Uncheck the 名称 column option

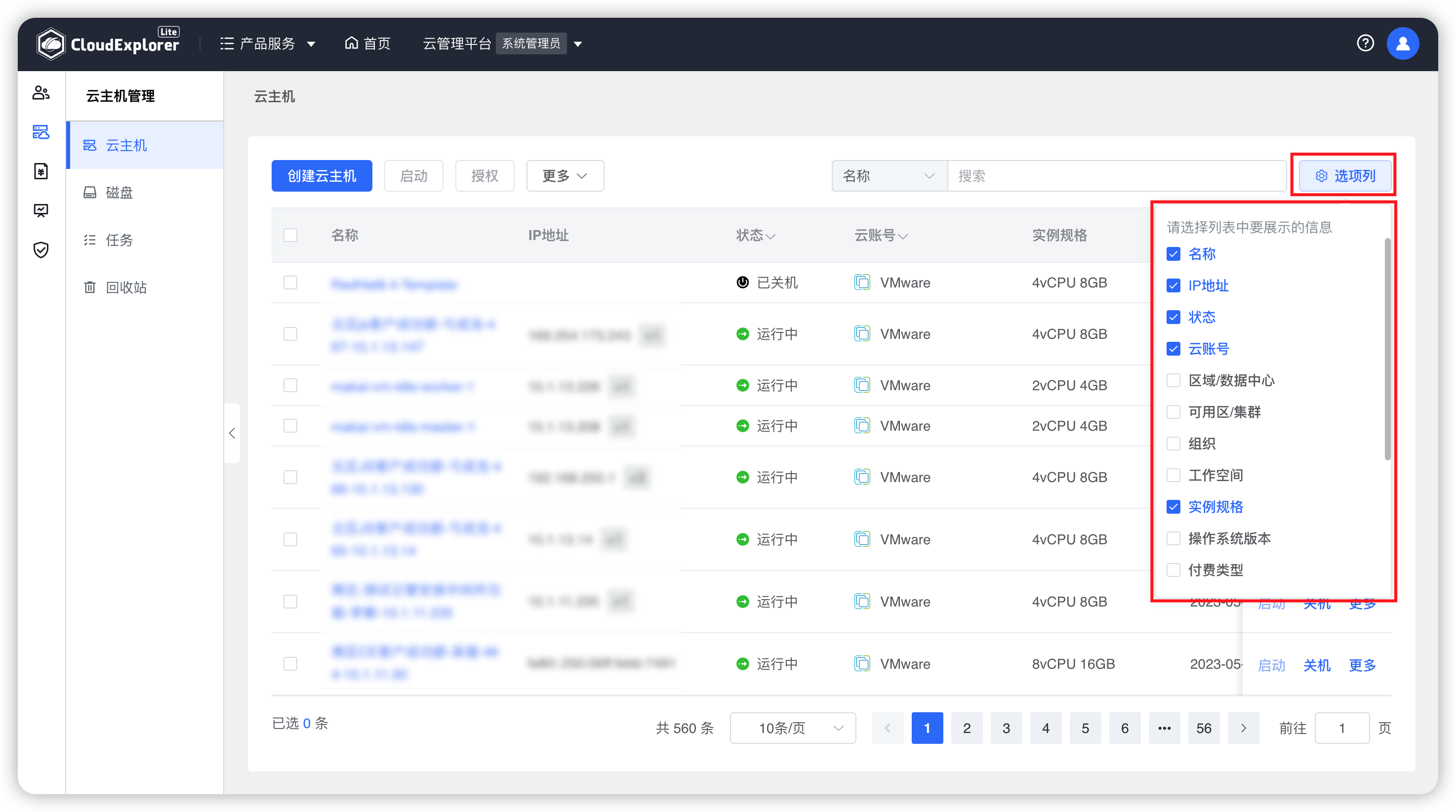coord(1173,254)
